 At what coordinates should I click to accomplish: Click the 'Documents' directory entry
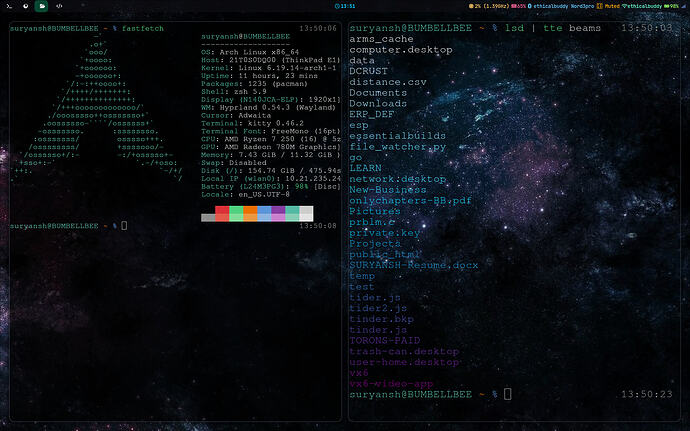tap(378, 93)
